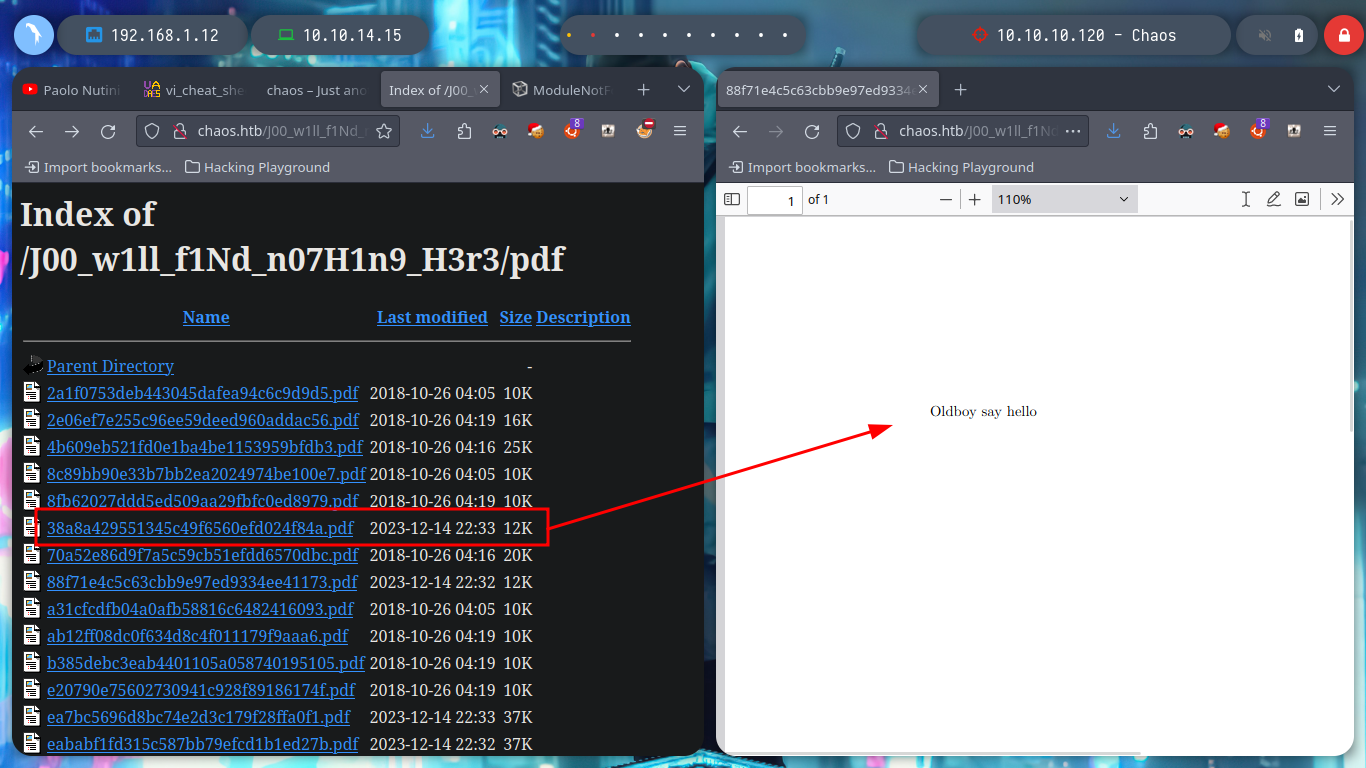This screenshot has height=768, width=1366.
Task: Open Hacking Playground folder in PDF browser window
Action: (962, 167)
